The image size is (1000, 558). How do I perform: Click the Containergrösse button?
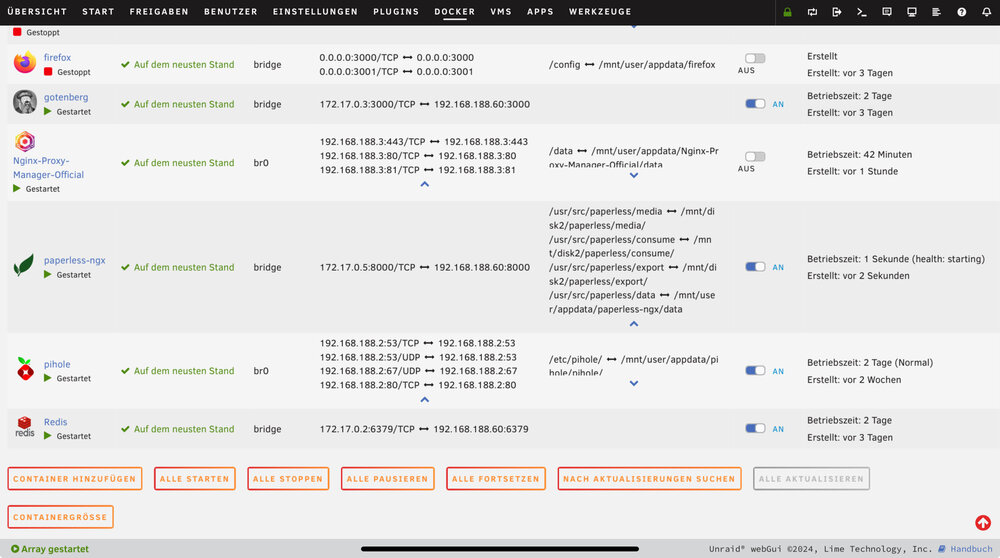click(x=61, y=517)
